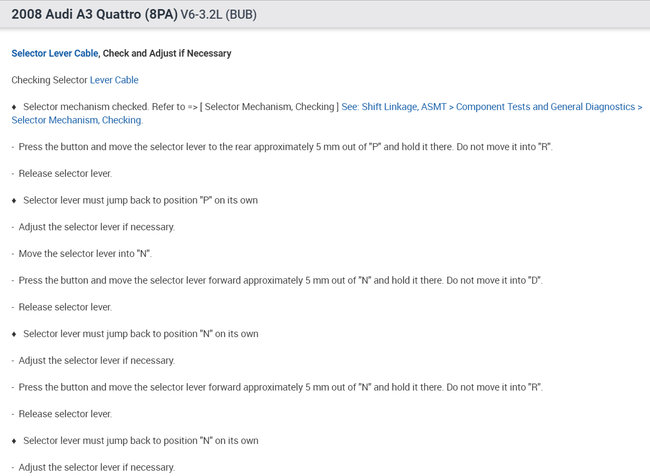
Task: Click the plain "Checking Selector" text
Action: click(49, 80)
